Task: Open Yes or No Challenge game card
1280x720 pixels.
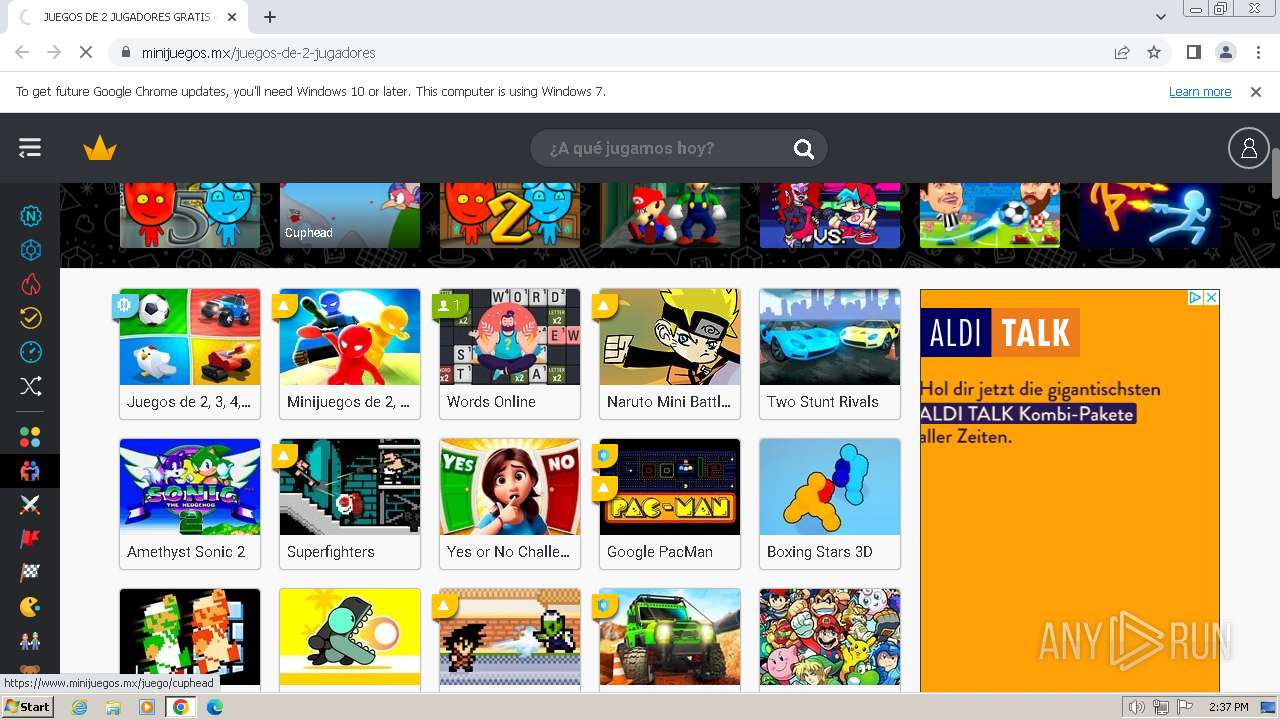Action: coord(510,503)
